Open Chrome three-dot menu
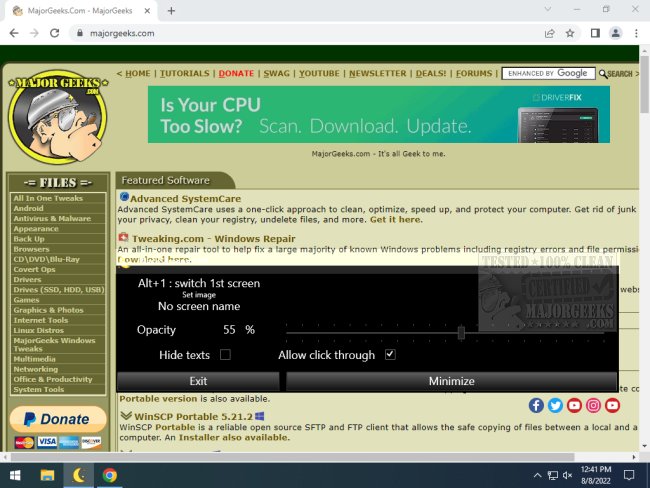Viewport: 650px width, 488px height. click(636, 33)
